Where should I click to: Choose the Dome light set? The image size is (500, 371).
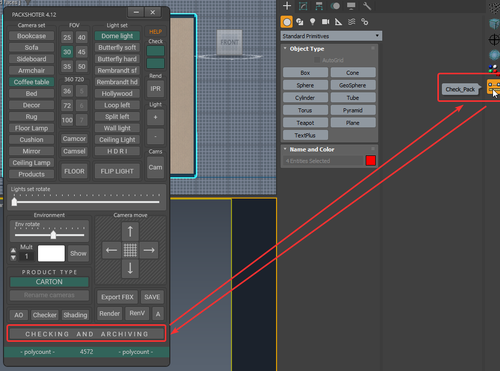(x=117, y=36)
